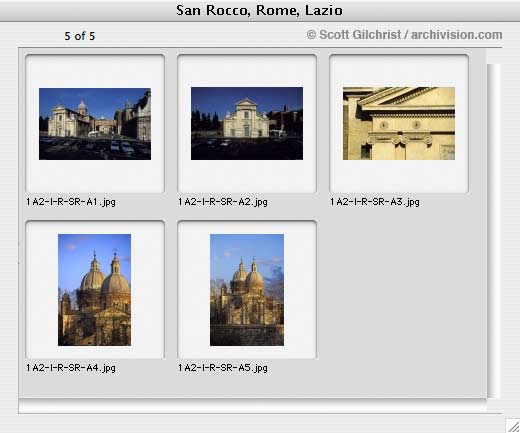
Task: Click the 1A2-I-R-SR-A1.jpg filename label
Action: pos(71,202)
